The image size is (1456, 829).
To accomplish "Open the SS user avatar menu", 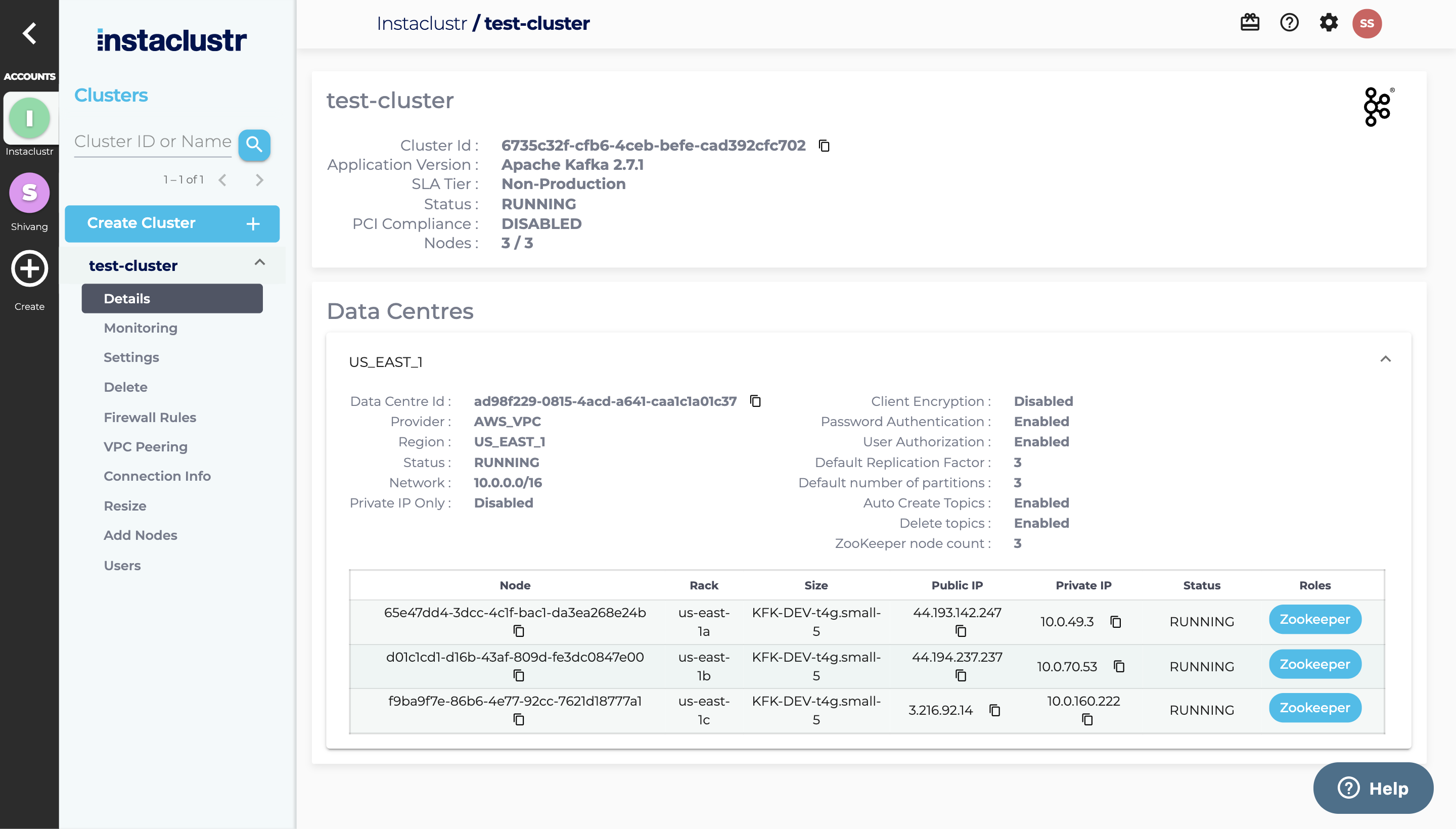I will [1367, 23].
